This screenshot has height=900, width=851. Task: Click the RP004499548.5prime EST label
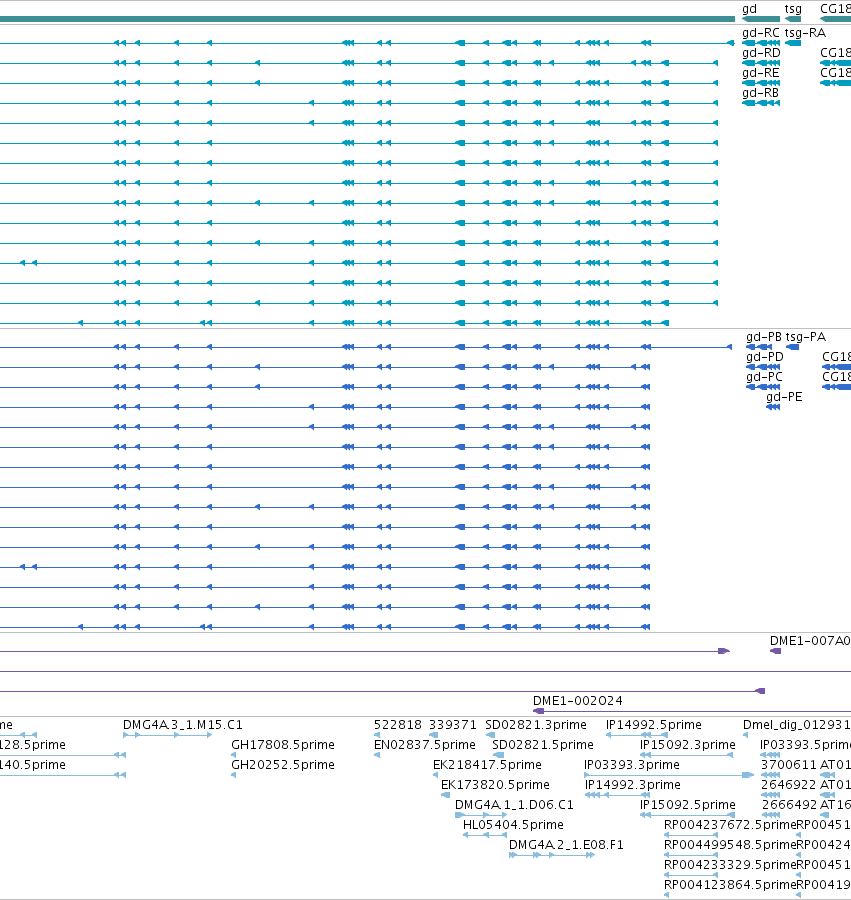(730, 845)
